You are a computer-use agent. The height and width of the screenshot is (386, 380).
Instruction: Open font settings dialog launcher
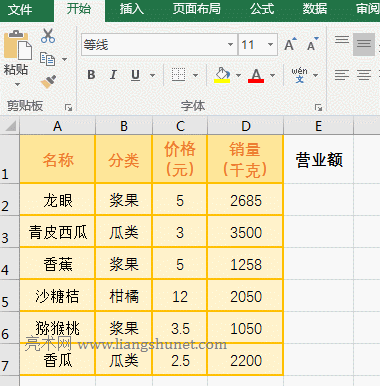click(x=318, y=107)
